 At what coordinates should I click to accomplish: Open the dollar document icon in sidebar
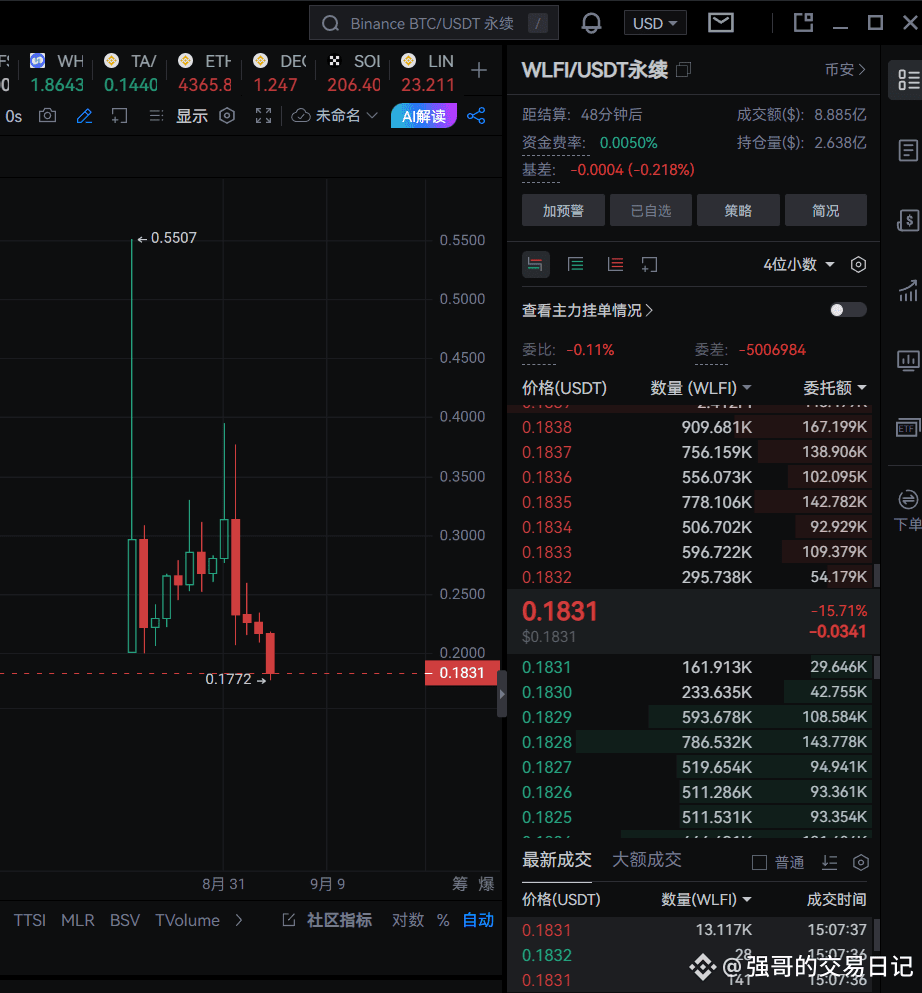(908, 221)
